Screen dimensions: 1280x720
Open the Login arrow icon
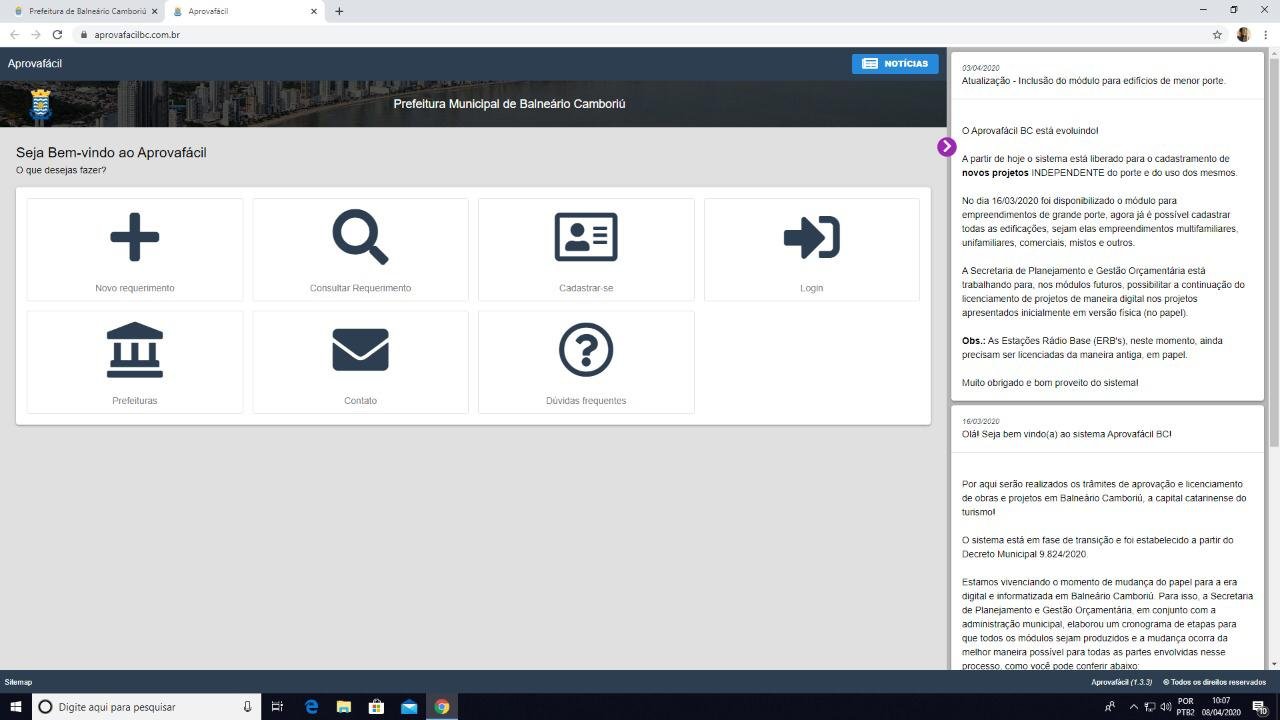pyautogui.click(x=811, y=237)
